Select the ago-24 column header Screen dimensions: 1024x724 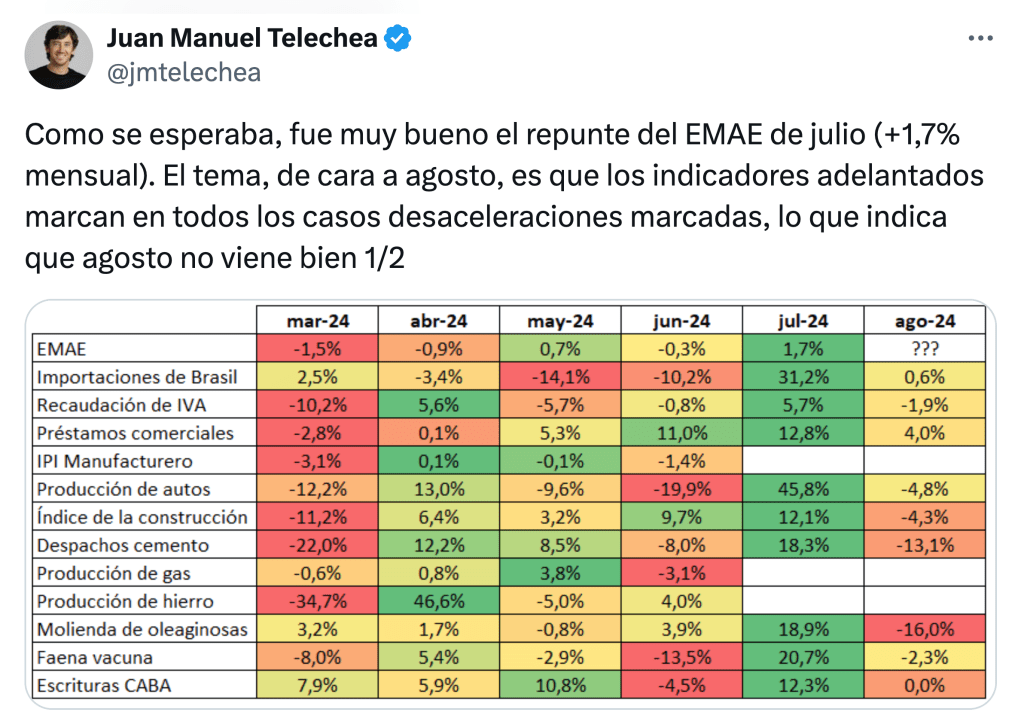tap(925, 321)
